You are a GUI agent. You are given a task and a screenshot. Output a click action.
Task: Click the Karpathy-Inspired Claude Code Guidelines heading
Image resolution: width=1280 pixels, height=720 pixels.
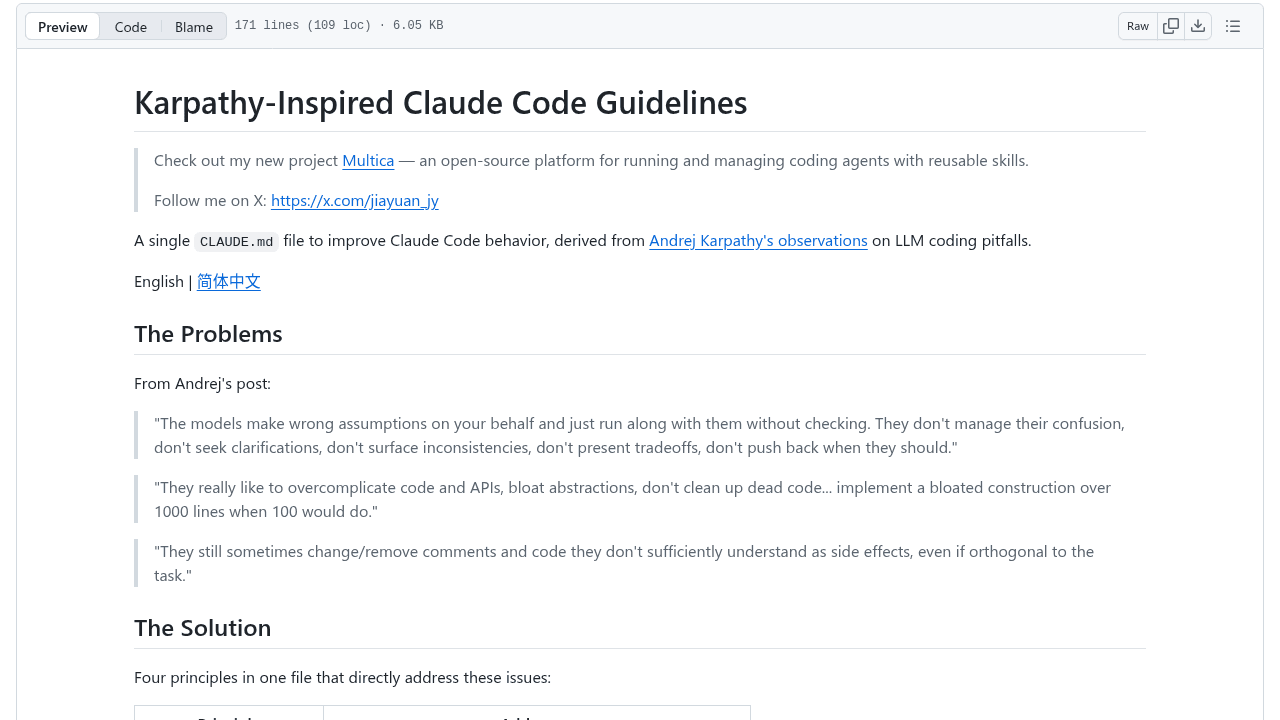(441, 102)
